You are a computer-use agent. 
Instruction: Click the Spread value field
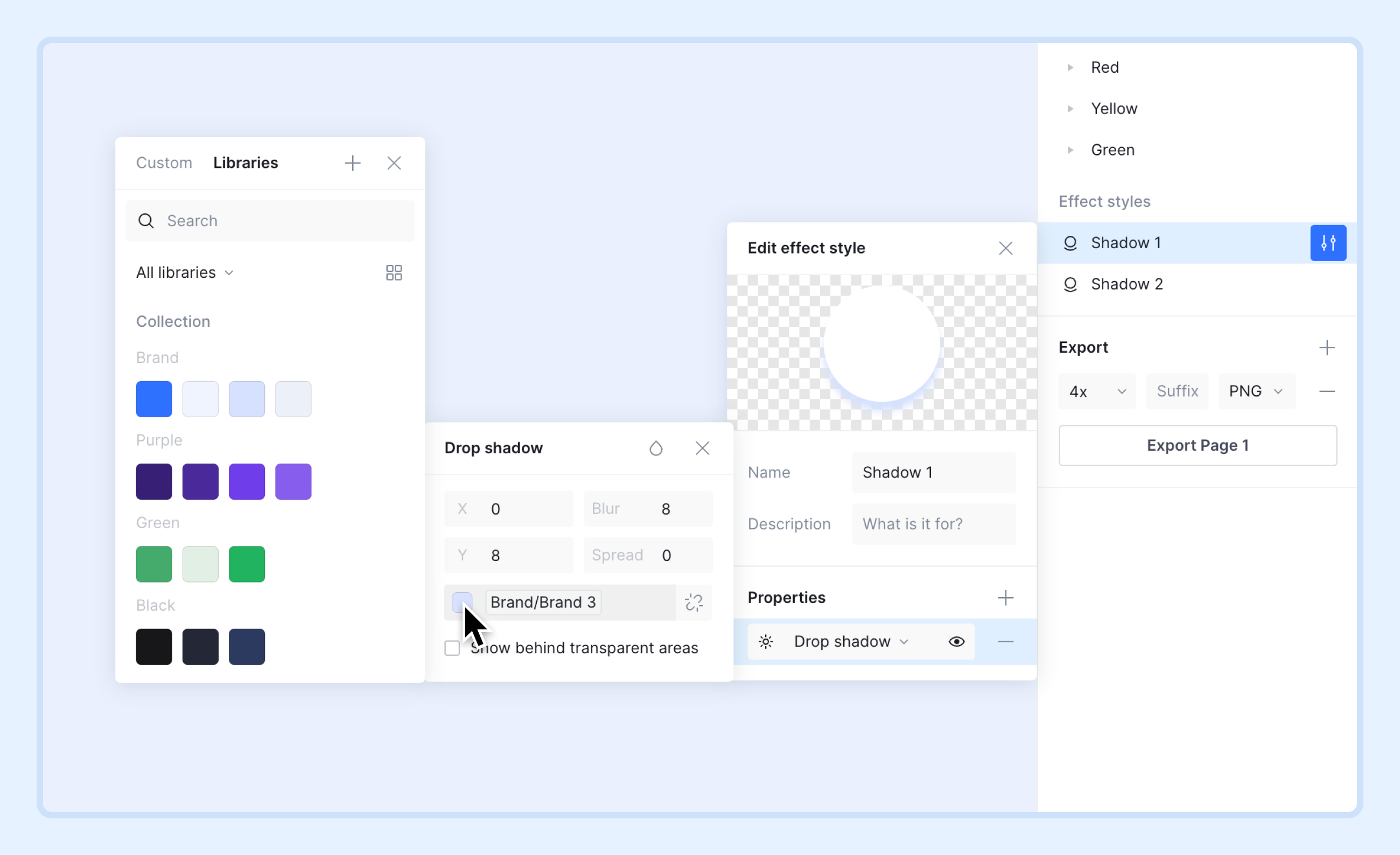pyautogui.click(x=648, y=555)
